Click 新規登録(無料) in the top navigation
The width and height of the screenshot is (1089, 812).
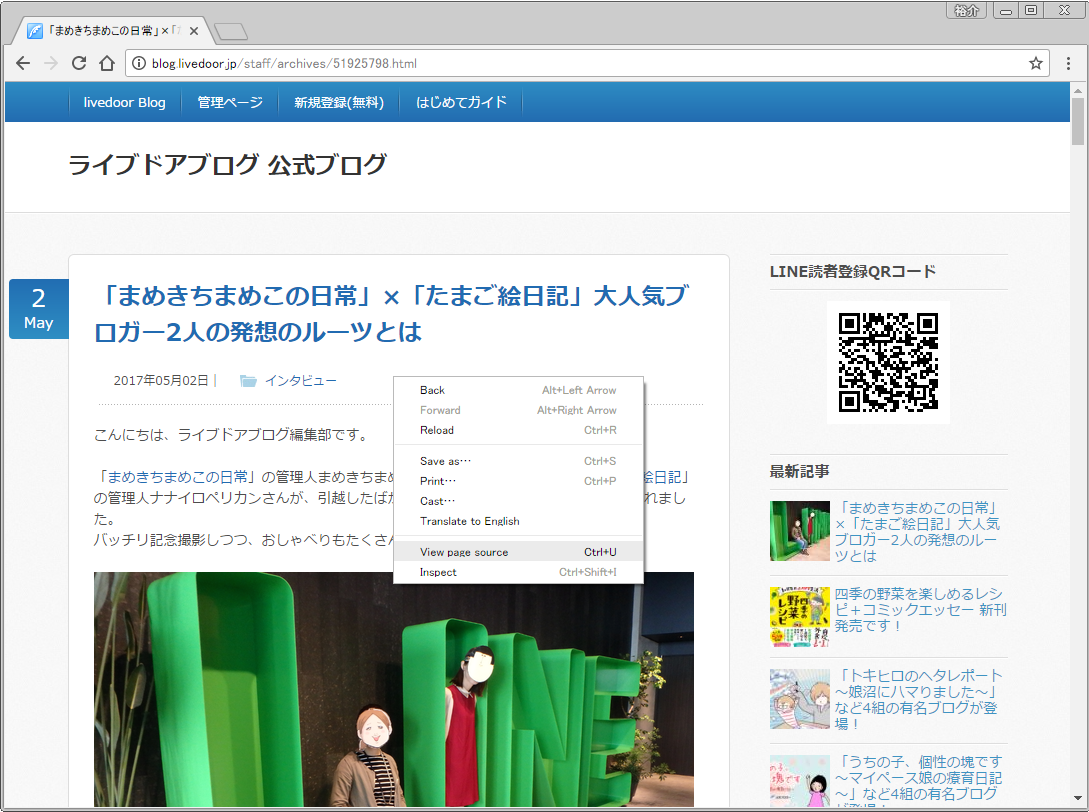click(339, 102)
